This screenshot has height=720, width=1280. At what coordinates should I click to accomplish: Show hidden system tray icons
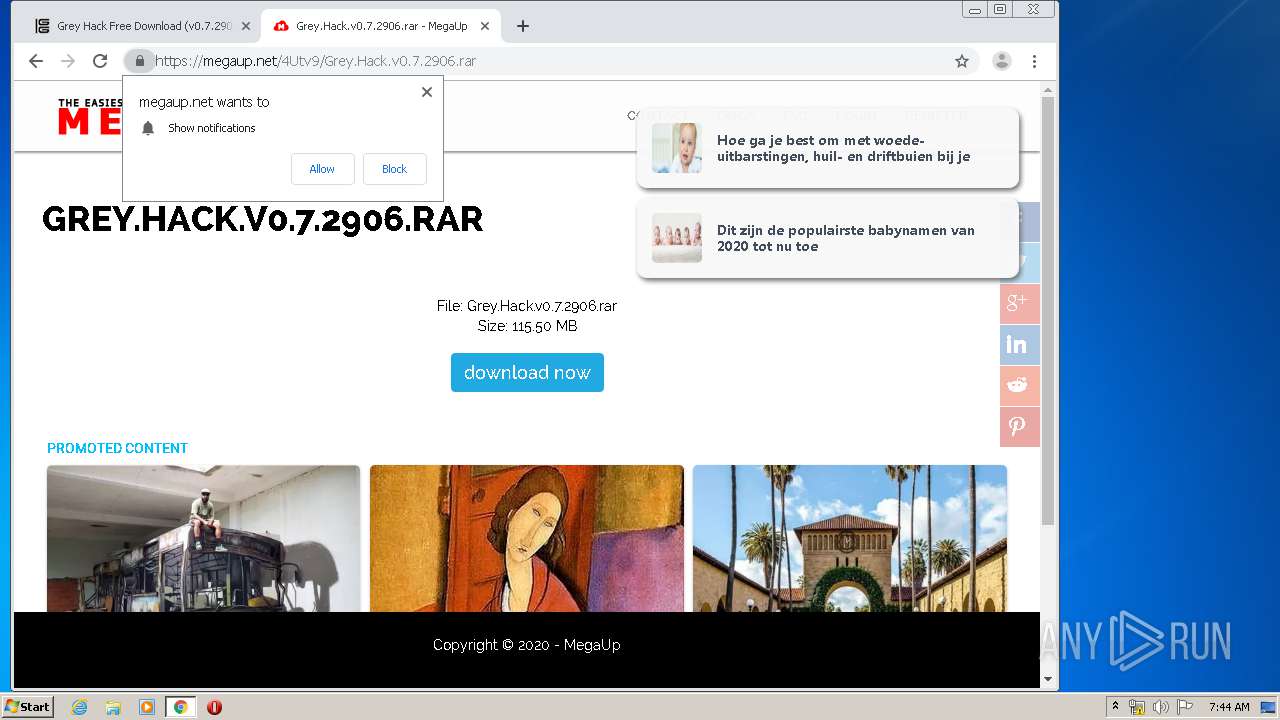click(1115, 707)
